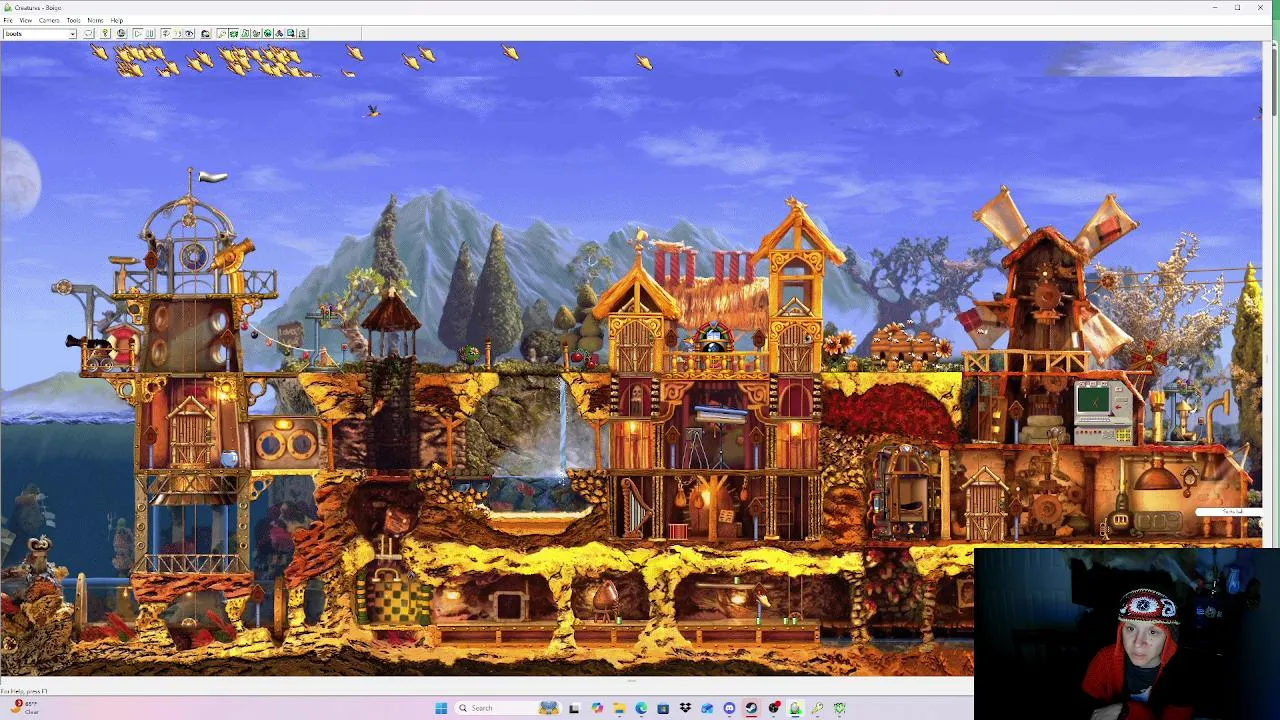
Task: Click the globe toolbar icon
Action: point(121,34)
